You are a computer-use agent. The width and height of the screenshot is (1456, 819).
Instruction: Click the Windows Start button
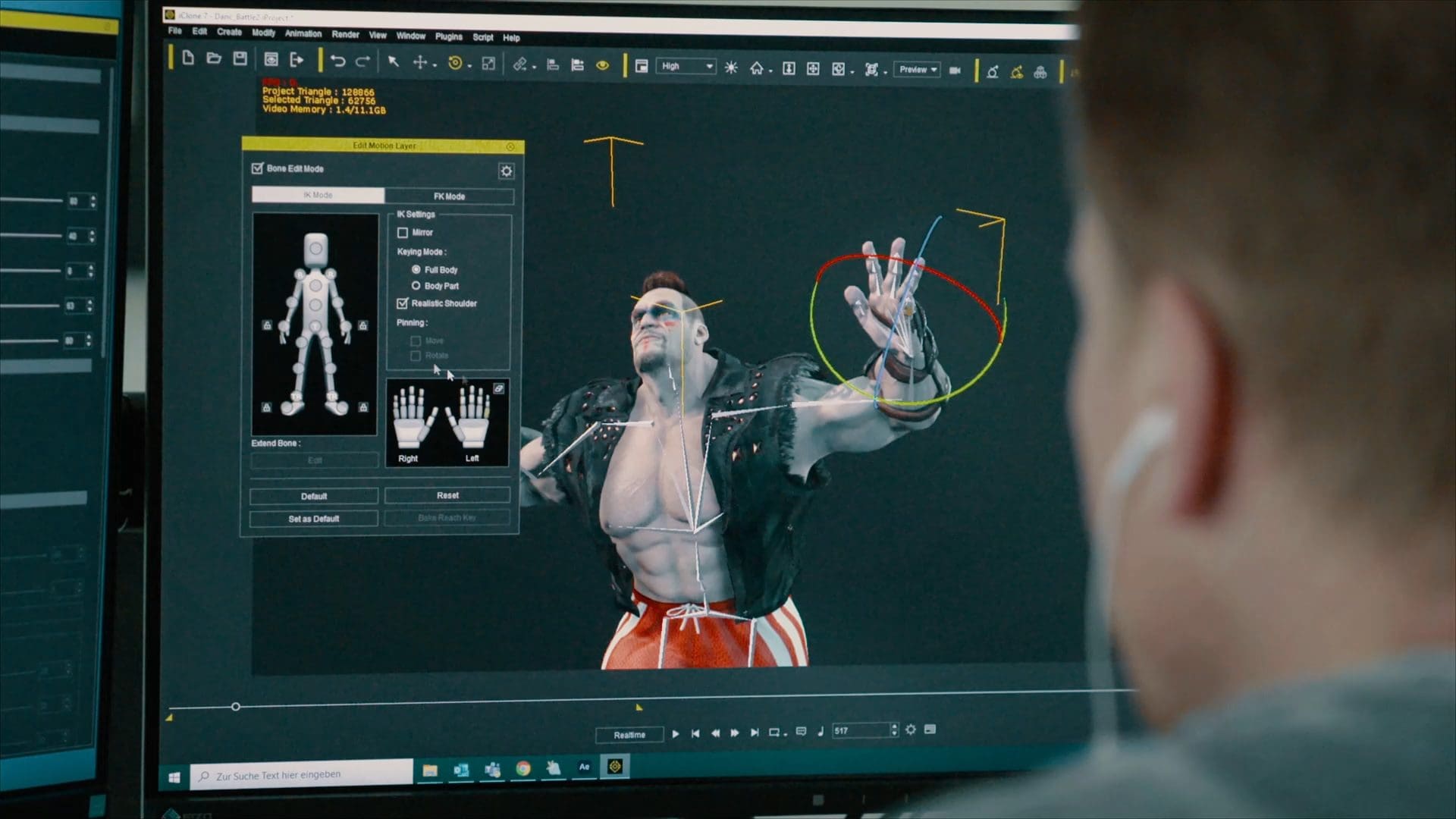tap(174, 777)
